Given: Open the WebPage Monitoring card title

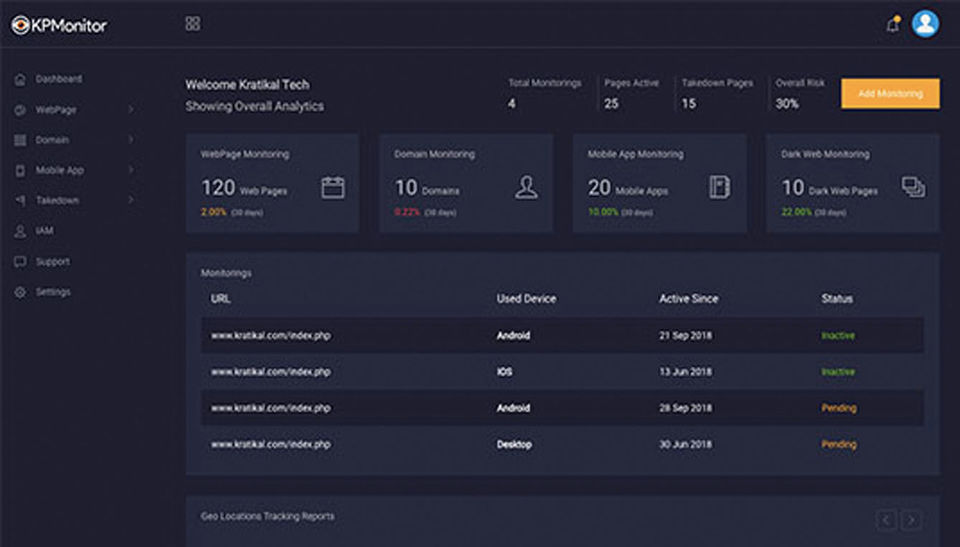Looking at the screenshot, I should [x=245, y=154].
